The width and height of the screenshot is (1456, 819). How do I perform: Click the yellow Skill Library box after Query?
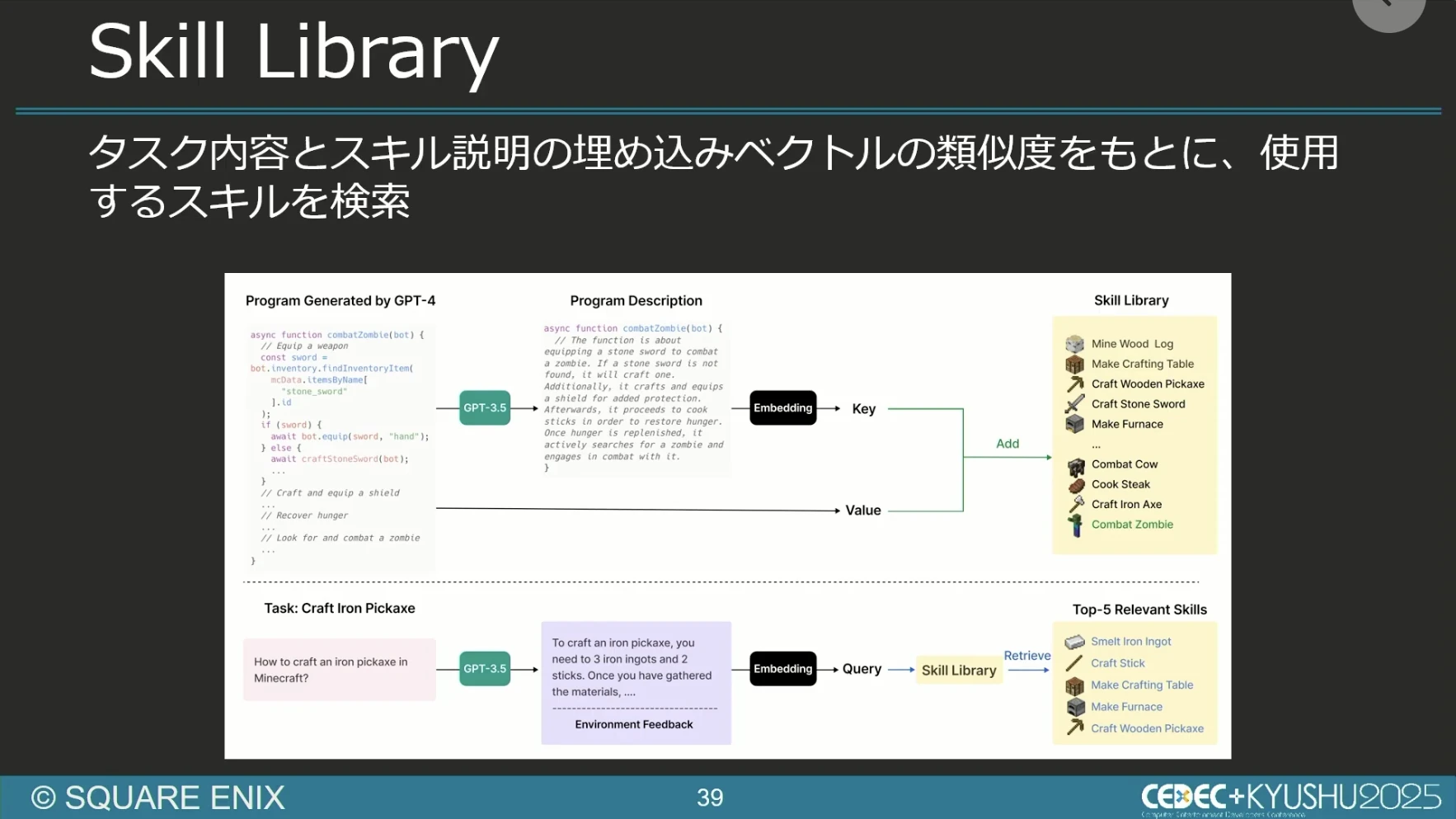click(959, 671)
